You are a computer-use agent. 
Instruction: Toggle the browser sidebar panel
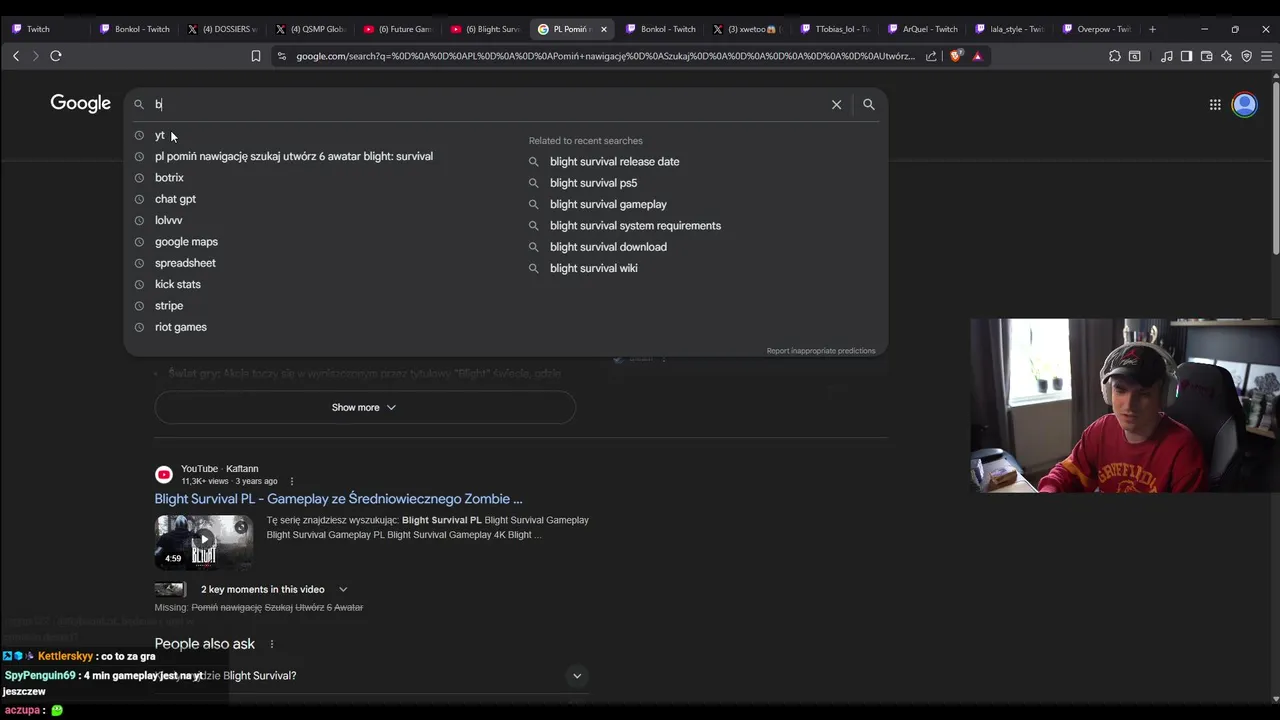(1186, 56)
